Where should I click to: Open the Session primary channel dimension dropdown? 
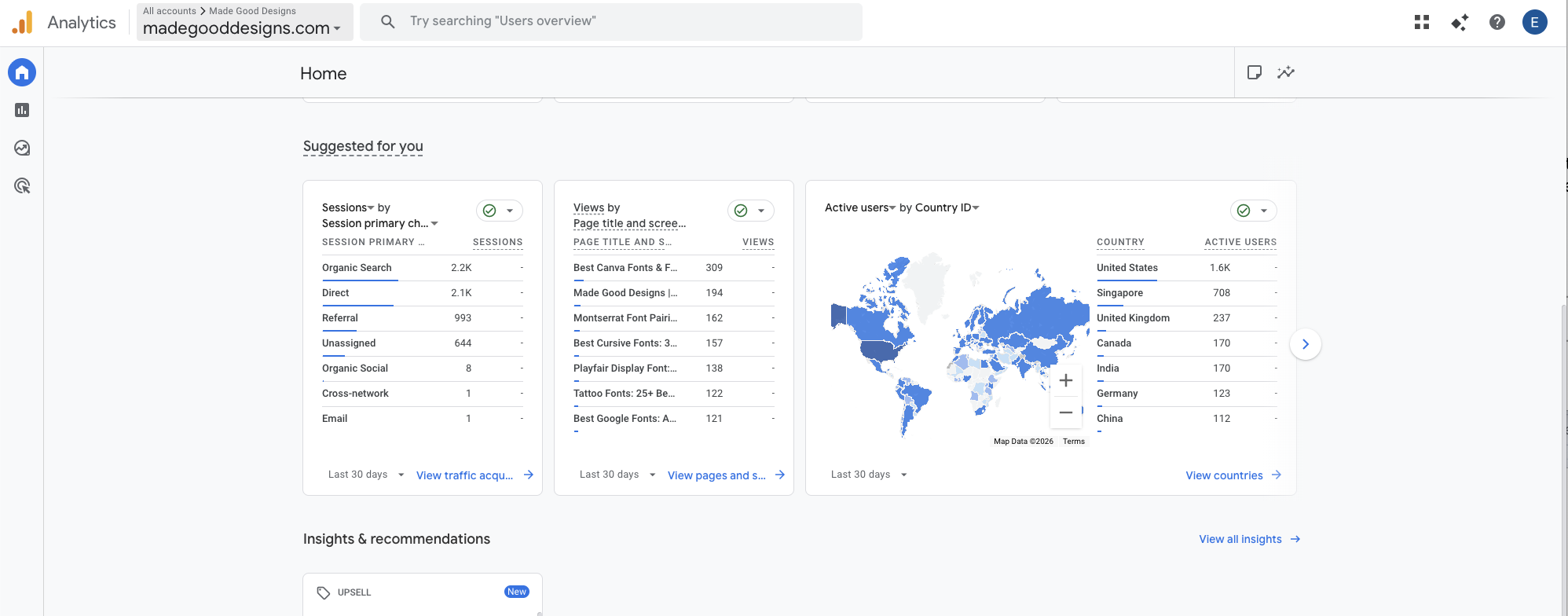[380, 223]
